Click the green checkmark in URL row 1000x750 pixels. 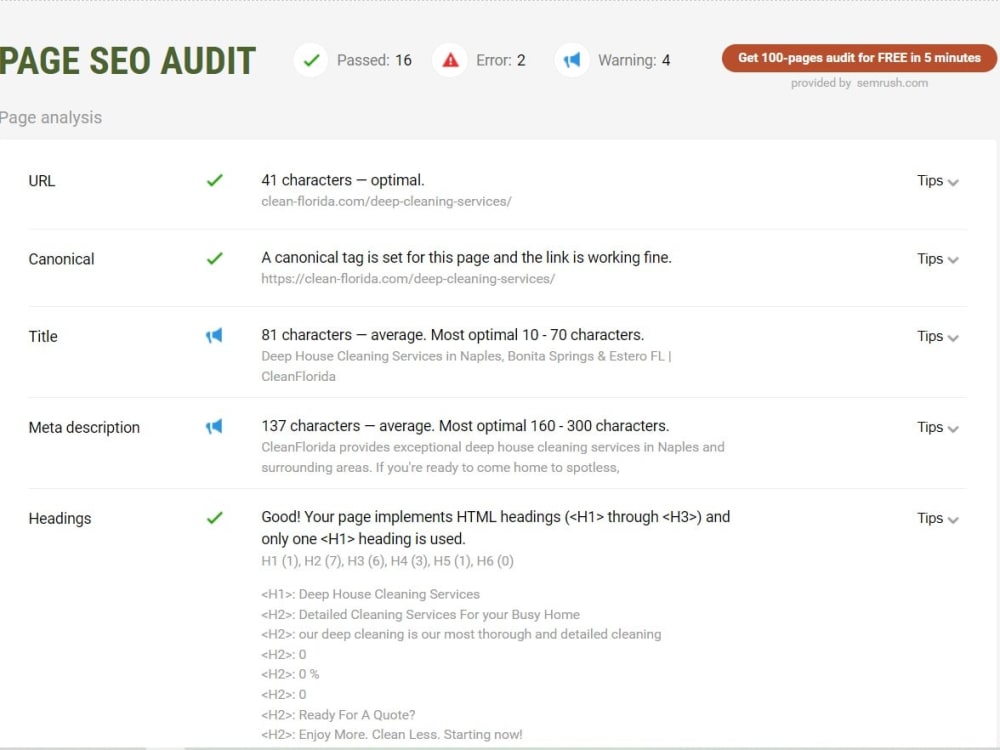(x=215, y=180)
